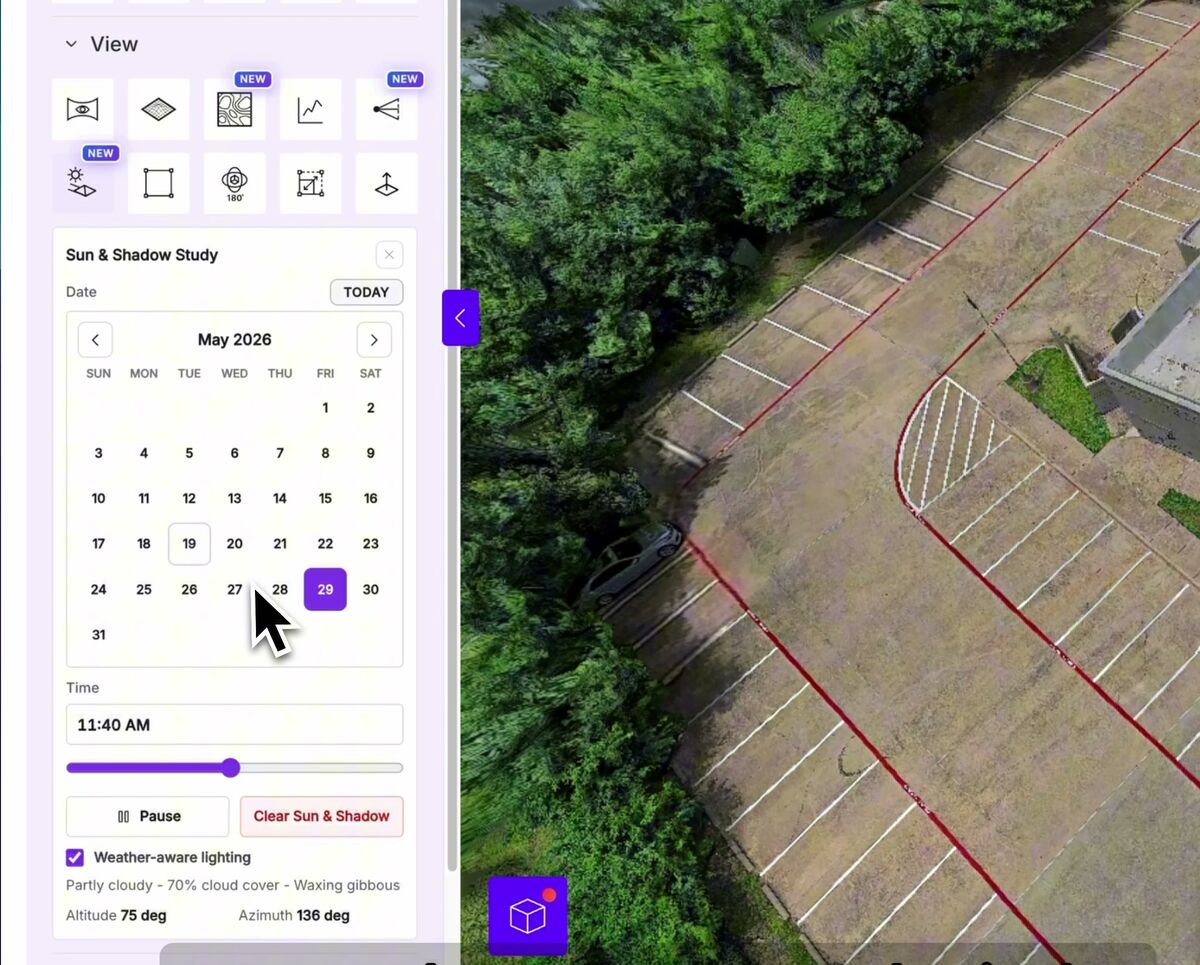The height and width of the screenshot is (965, 1200).
Task: Open the 3D cube button with red dot
Action: (x=528, y=914)
